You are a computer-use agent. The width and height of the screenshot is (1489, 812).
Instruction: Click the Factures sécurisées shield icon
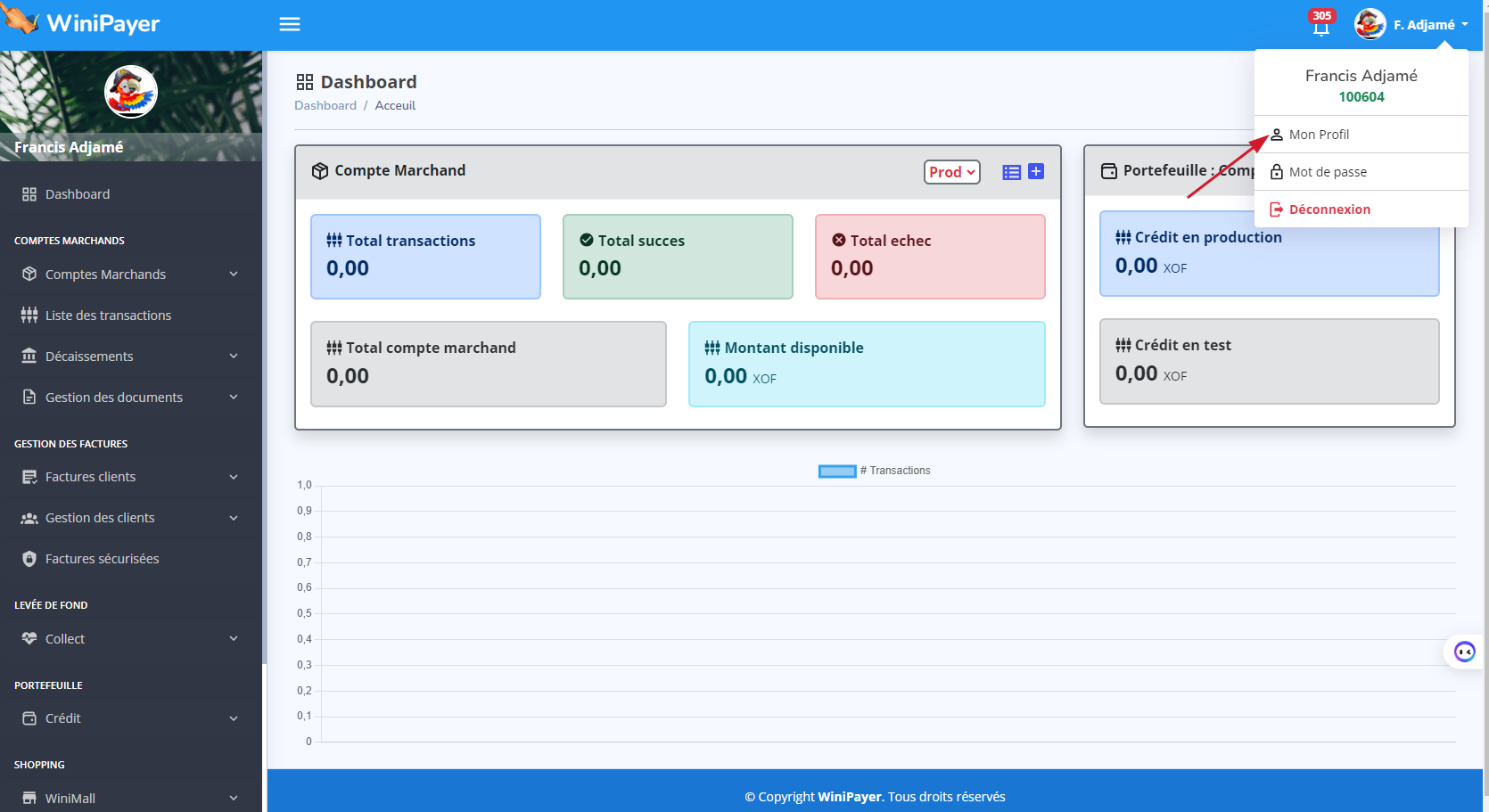29,559
